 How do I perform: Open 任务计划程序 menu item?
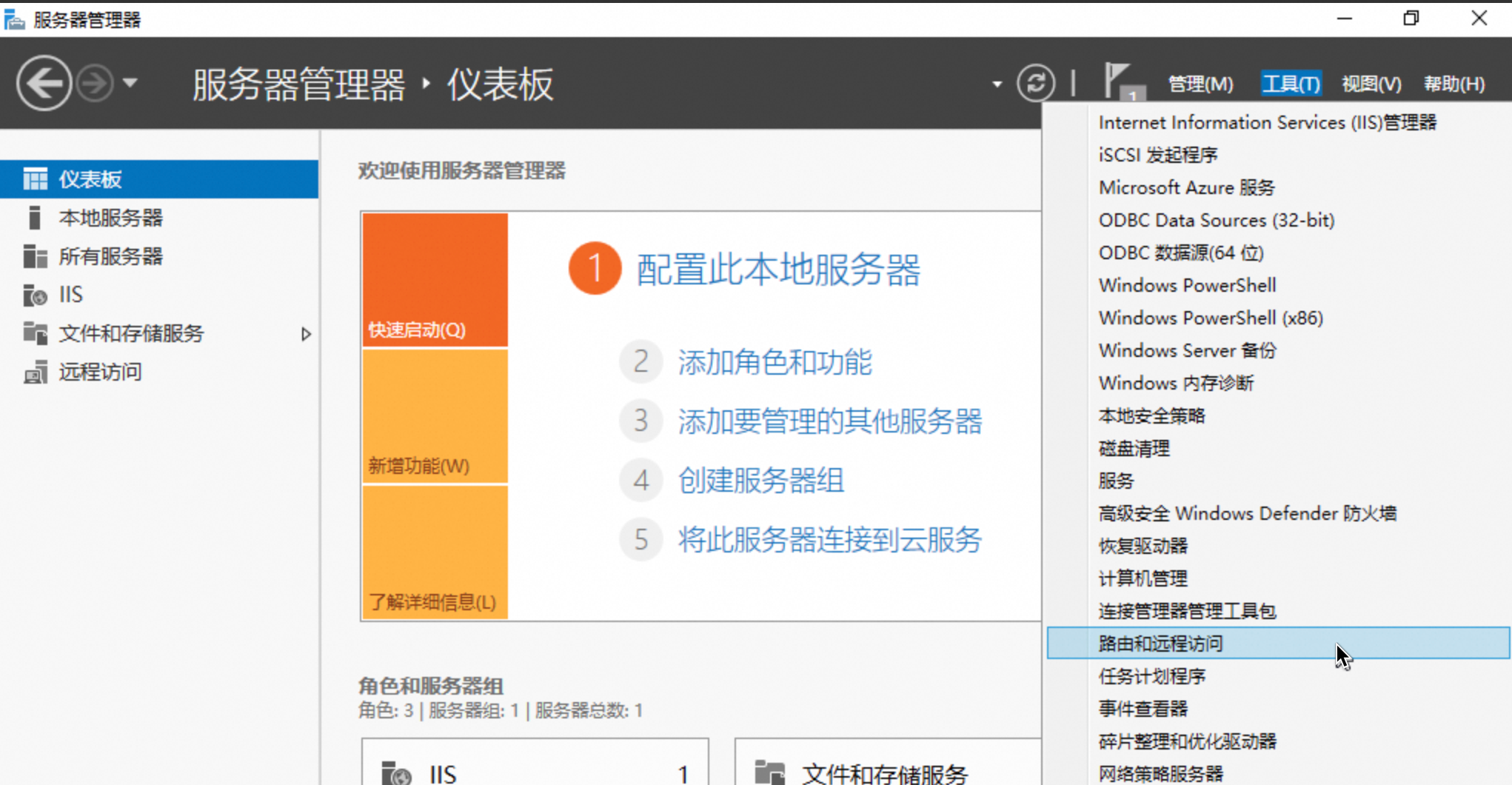click(1278, 676)
